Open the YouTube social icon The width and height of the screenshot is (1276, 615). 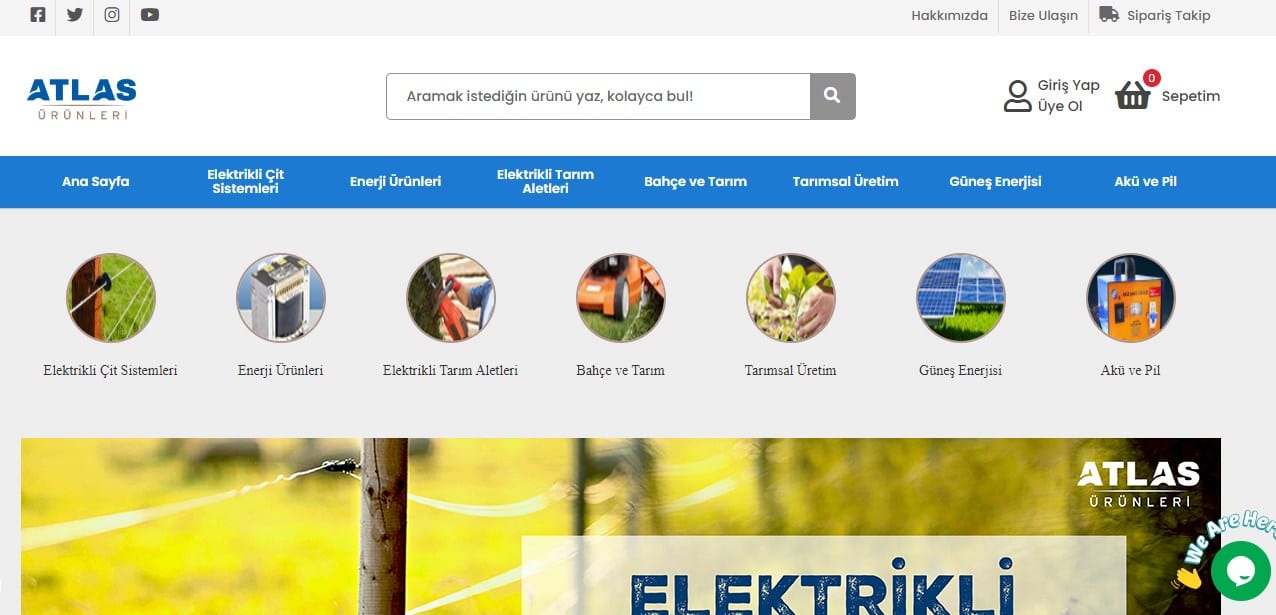point(150,15)
